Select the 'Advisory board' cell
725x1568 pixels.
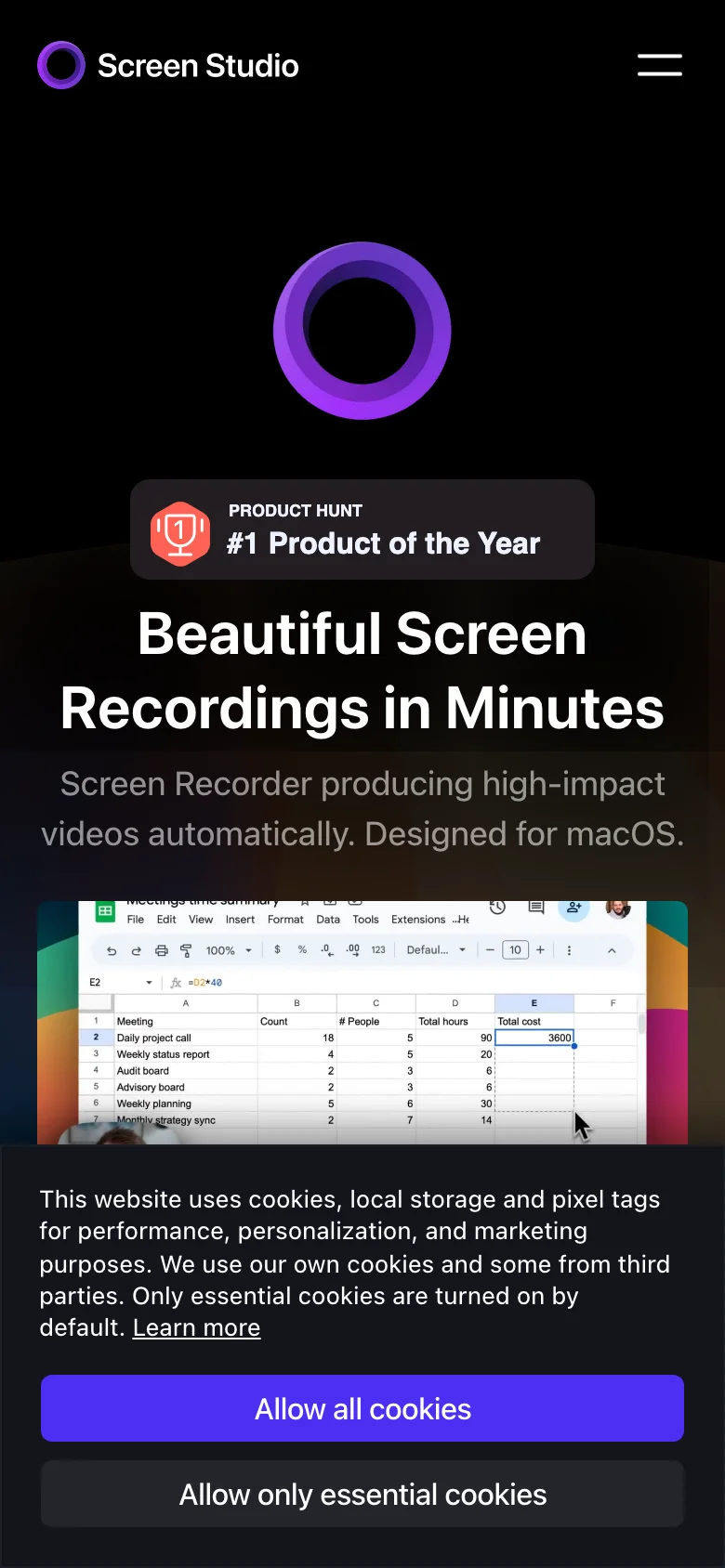point(186,1087)
